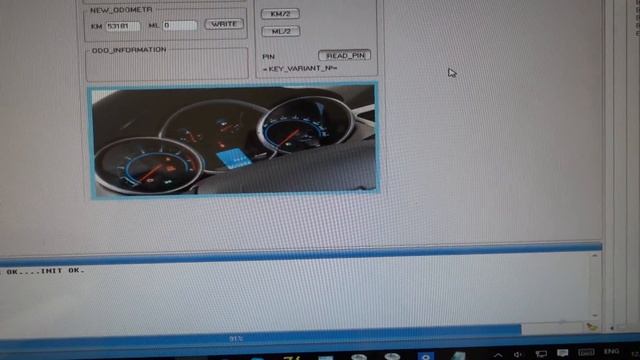The image size is (640, 360).
Task: Click the WRITE button for new odometer
Action: point(224,24)
